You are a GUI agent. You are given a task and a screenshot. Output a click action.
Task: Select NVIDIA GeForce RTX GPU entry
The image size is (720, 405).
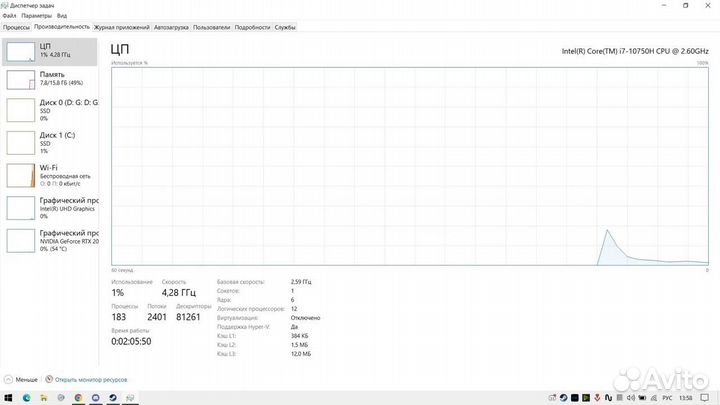pyautogui.click(x=50, y=240)
